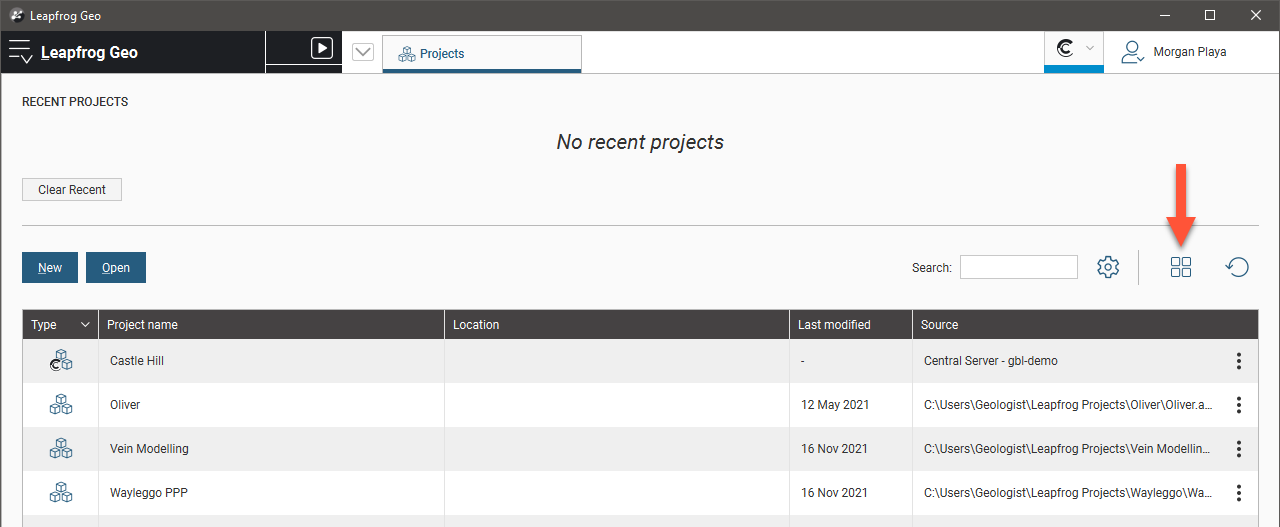Viewport: 1280px width, 527px height.
Task: Switch to thumbnail grid view
Action: pos(1181,267)
